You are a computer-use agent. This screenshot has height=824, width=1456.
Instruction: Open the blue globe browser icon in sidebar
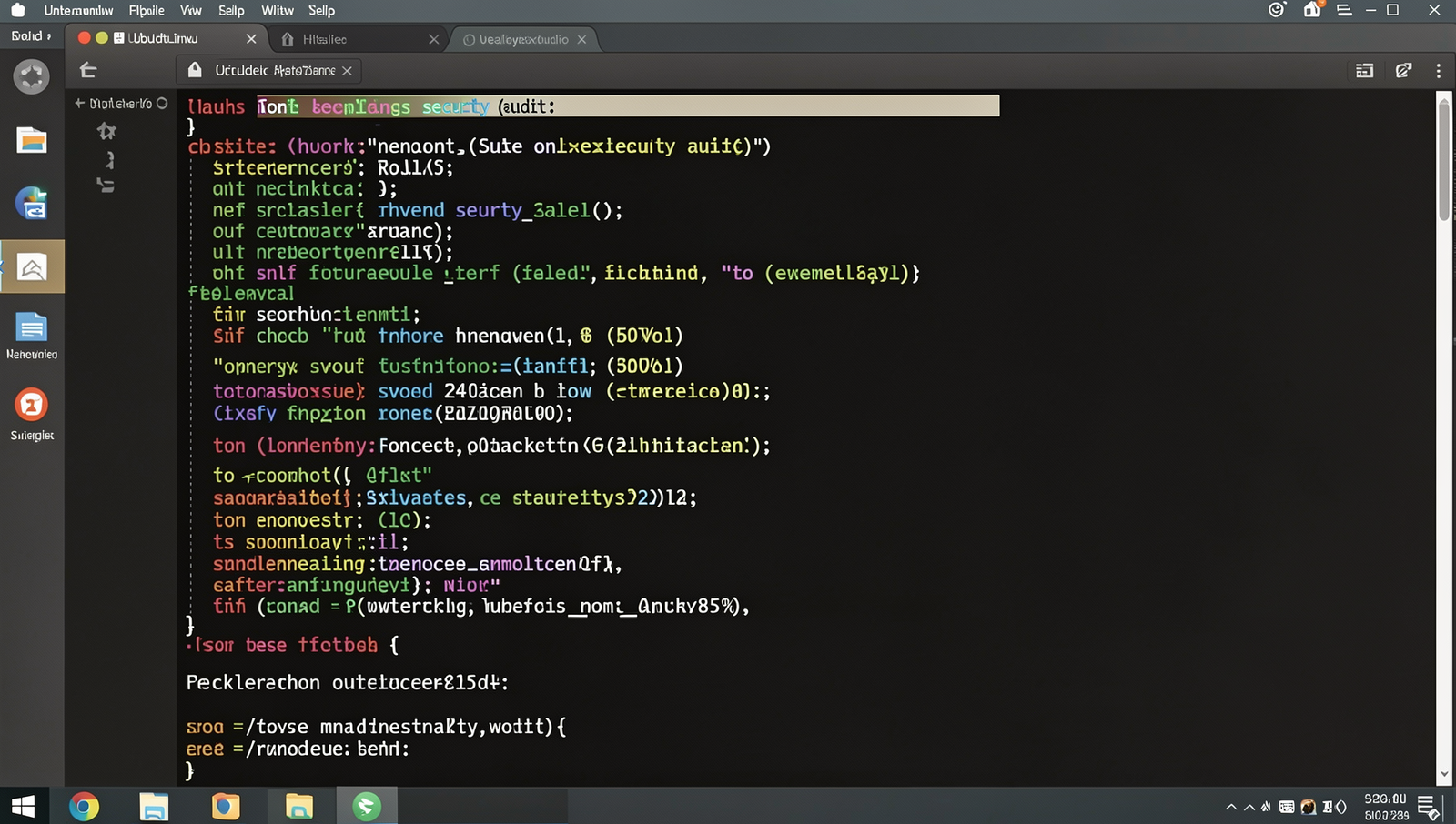pyautogui.click(x=32, y=203)
